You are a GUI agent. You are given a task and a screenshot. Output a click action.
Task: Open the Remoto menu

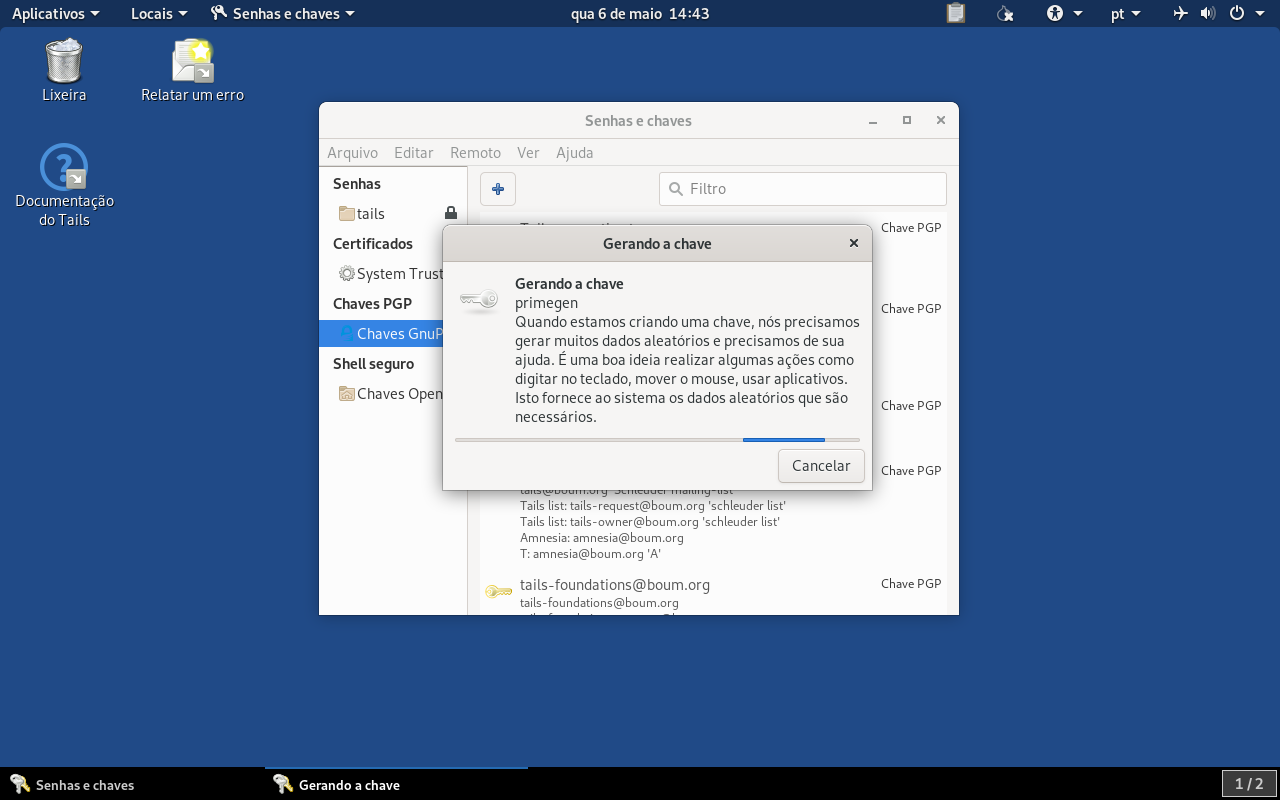point(475,153)
